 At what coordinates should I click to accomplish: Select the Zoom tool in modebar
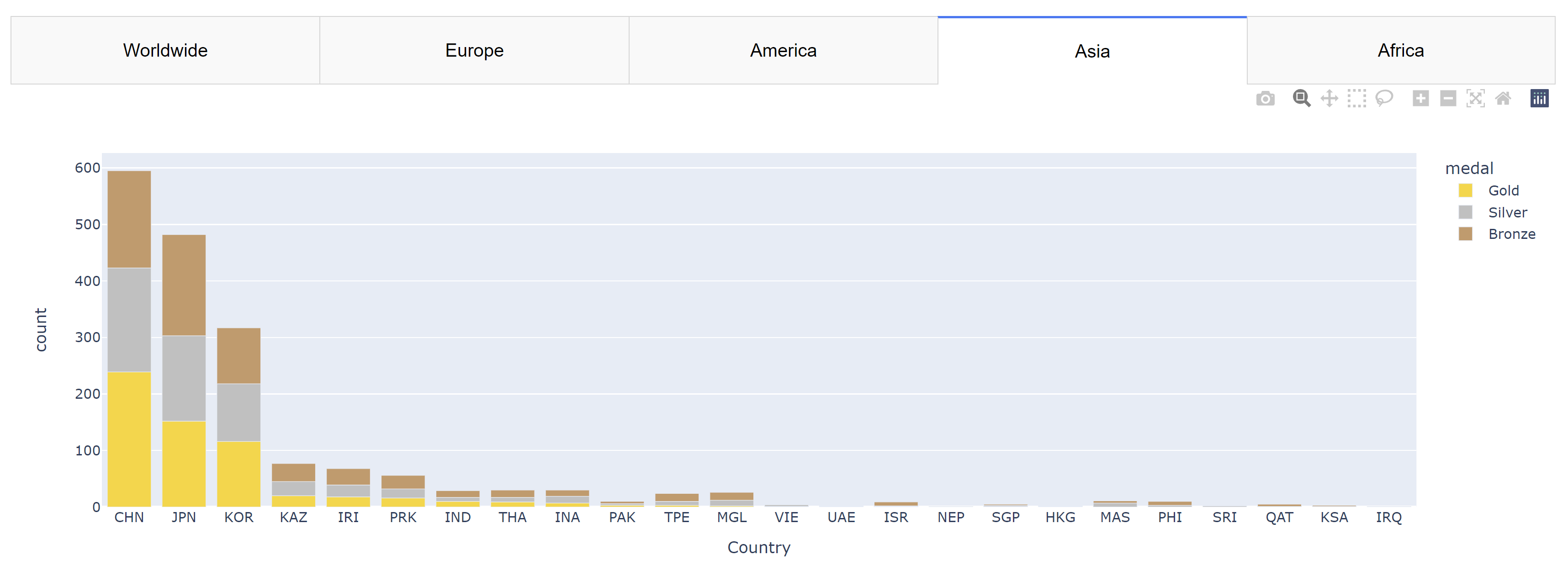pyautogui.click(x=1301, y=99)
